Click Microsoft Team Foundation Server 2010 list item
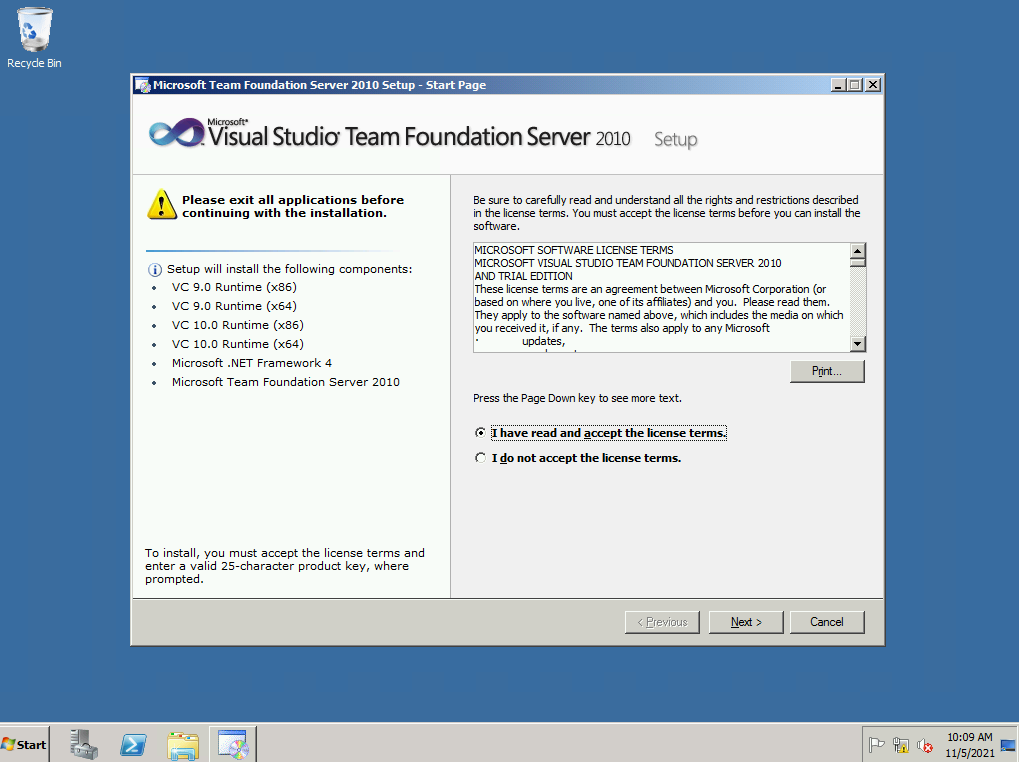 click(286, 382)
